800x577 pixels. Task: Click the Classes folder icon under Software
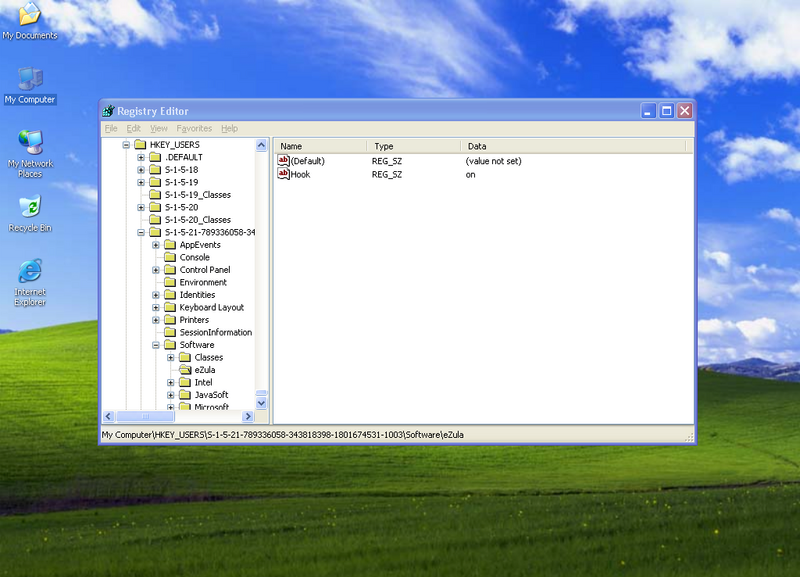185,357
